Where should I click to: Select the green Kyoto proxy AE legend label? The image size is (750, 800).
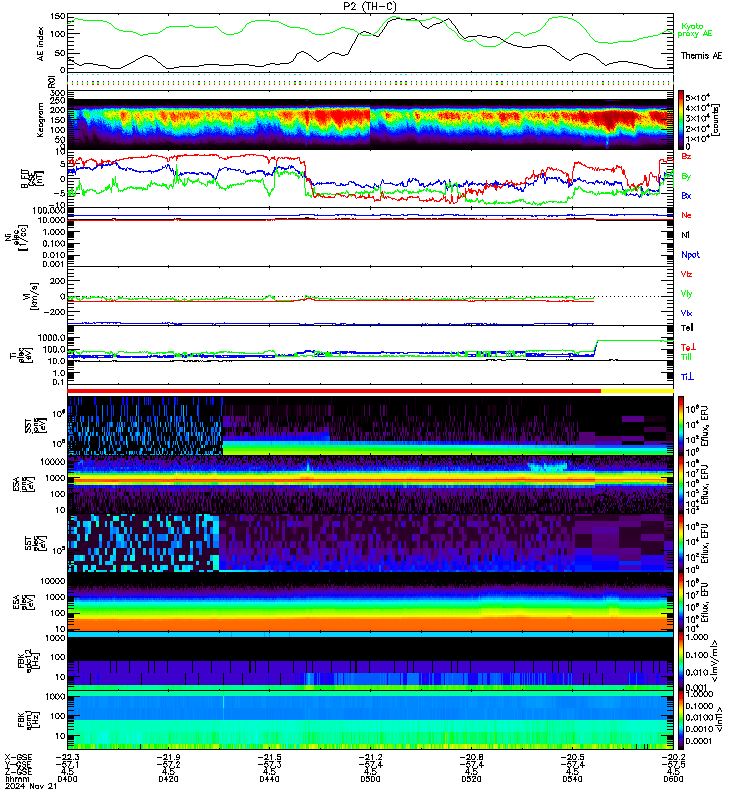point(694,30)
